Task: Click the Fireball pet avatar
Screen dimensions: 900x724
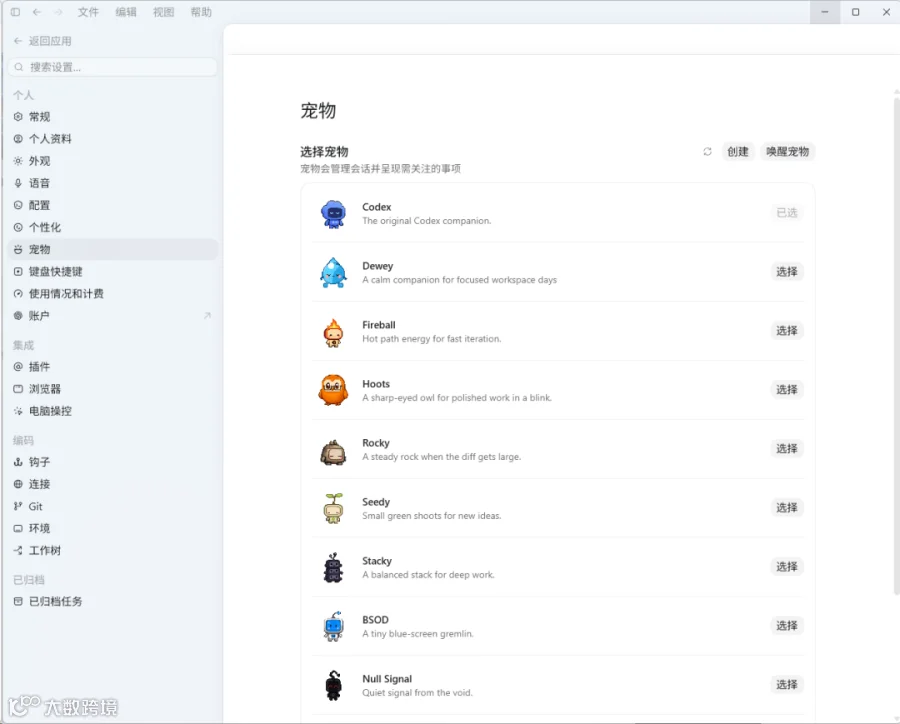Action: point(333,332)
